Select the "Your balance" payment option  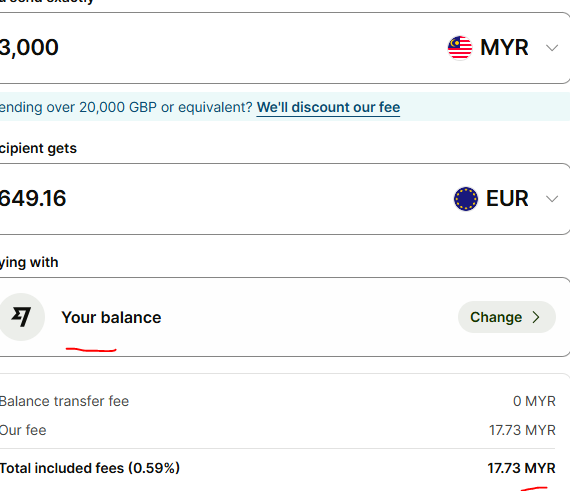pos(111,317)
